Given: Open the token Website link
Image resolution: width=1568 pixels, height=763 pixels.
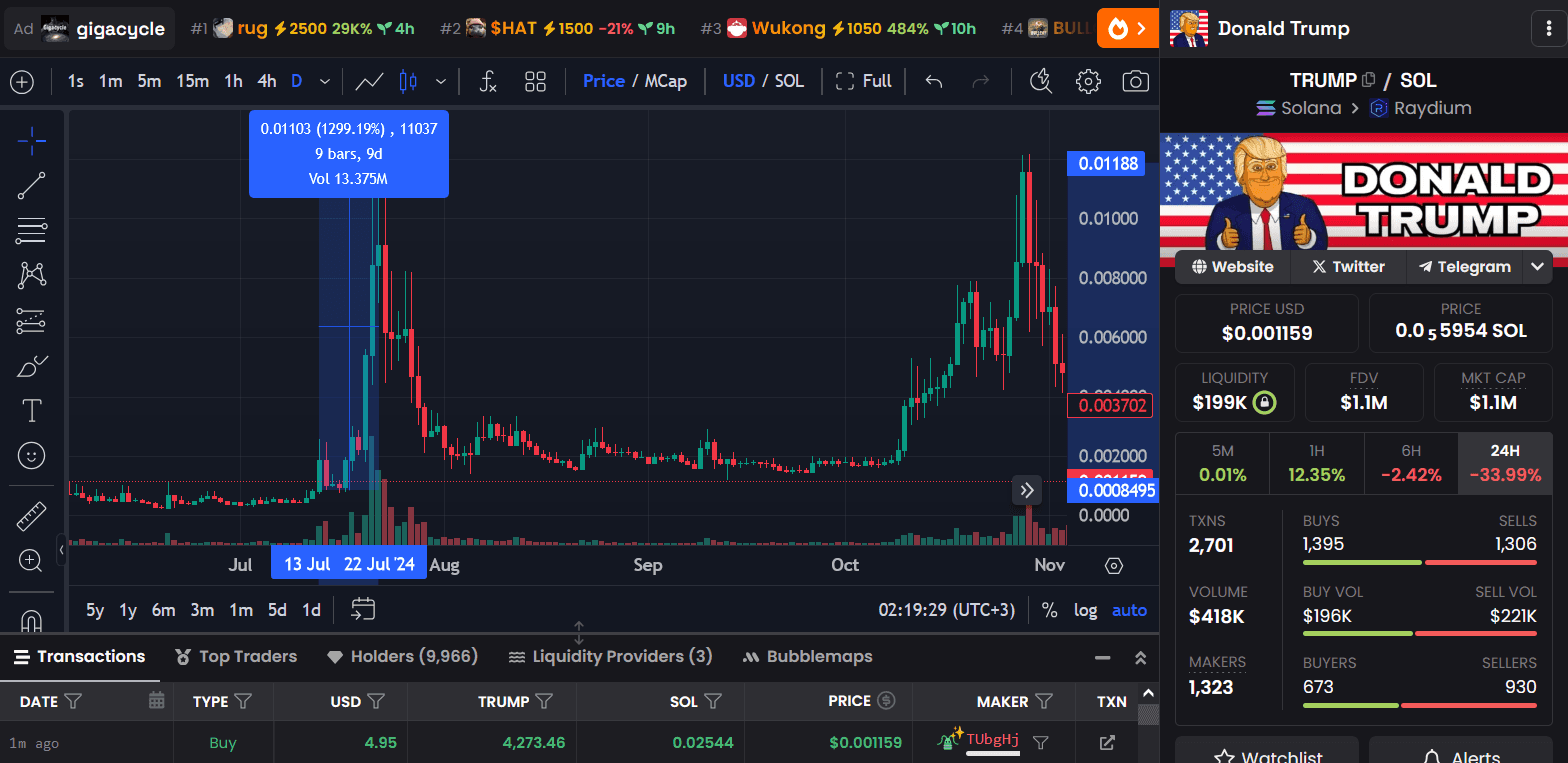Looking at the screenshot, I should pyautogui.click(x=1232, y=267).
